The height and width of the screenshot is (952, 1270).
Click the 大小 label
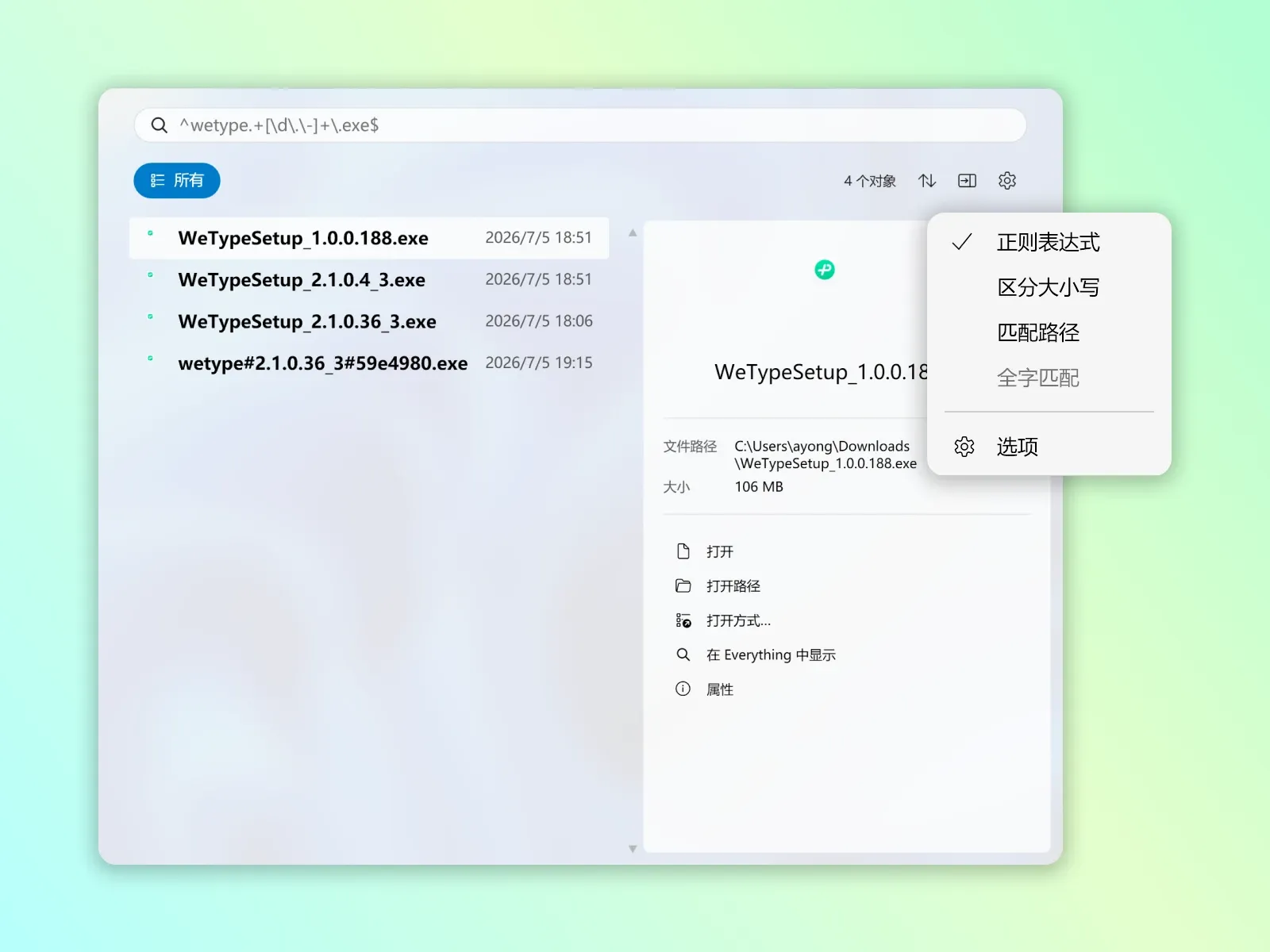pos(676,487)
